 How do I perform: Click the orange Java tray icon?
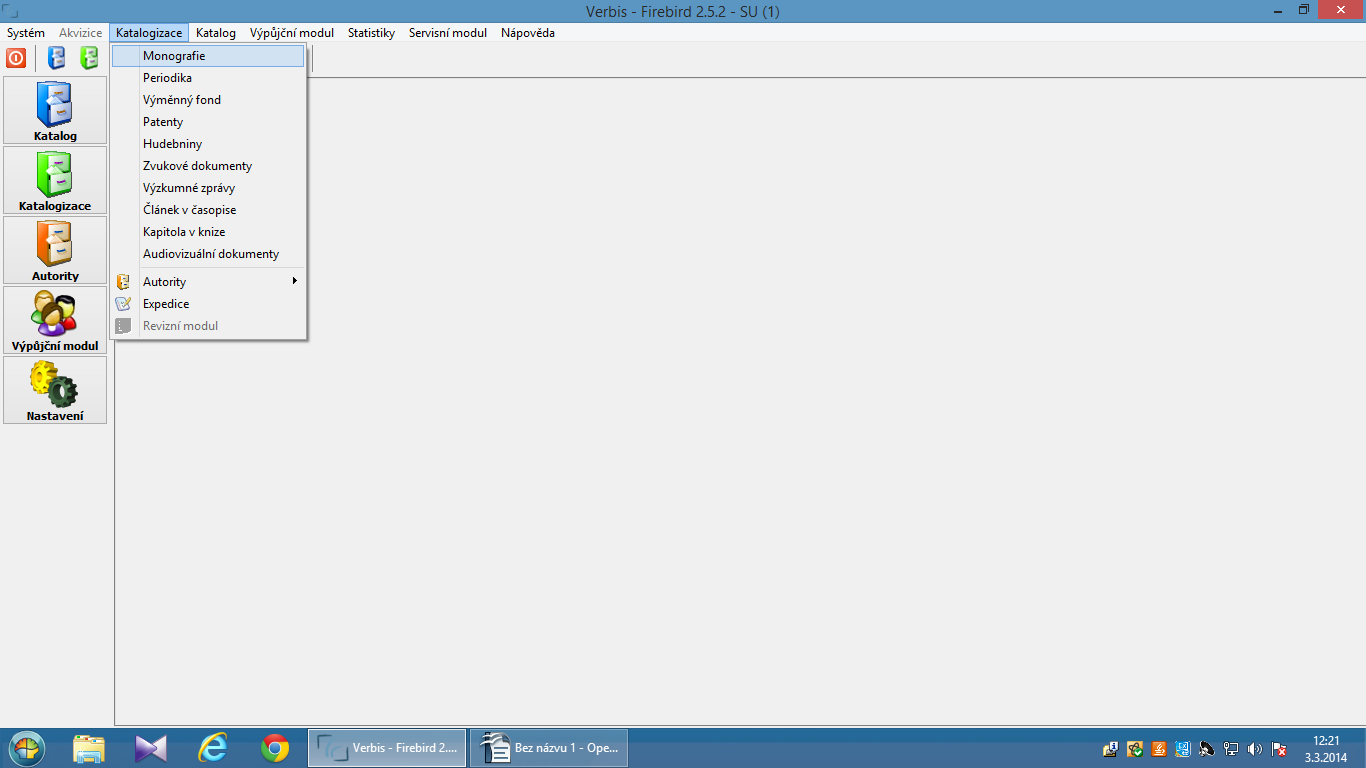1159,749
